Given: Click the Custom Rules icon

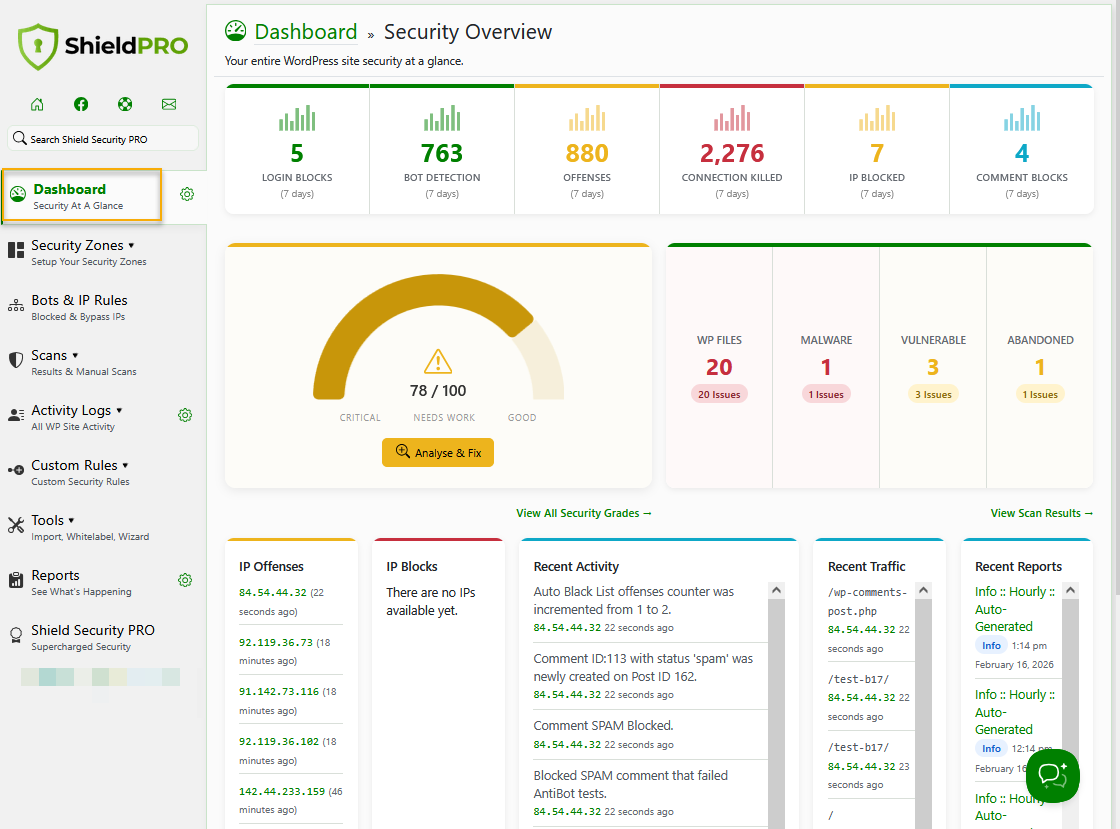Looking at the screenshot, I should (x=16, y=470).
